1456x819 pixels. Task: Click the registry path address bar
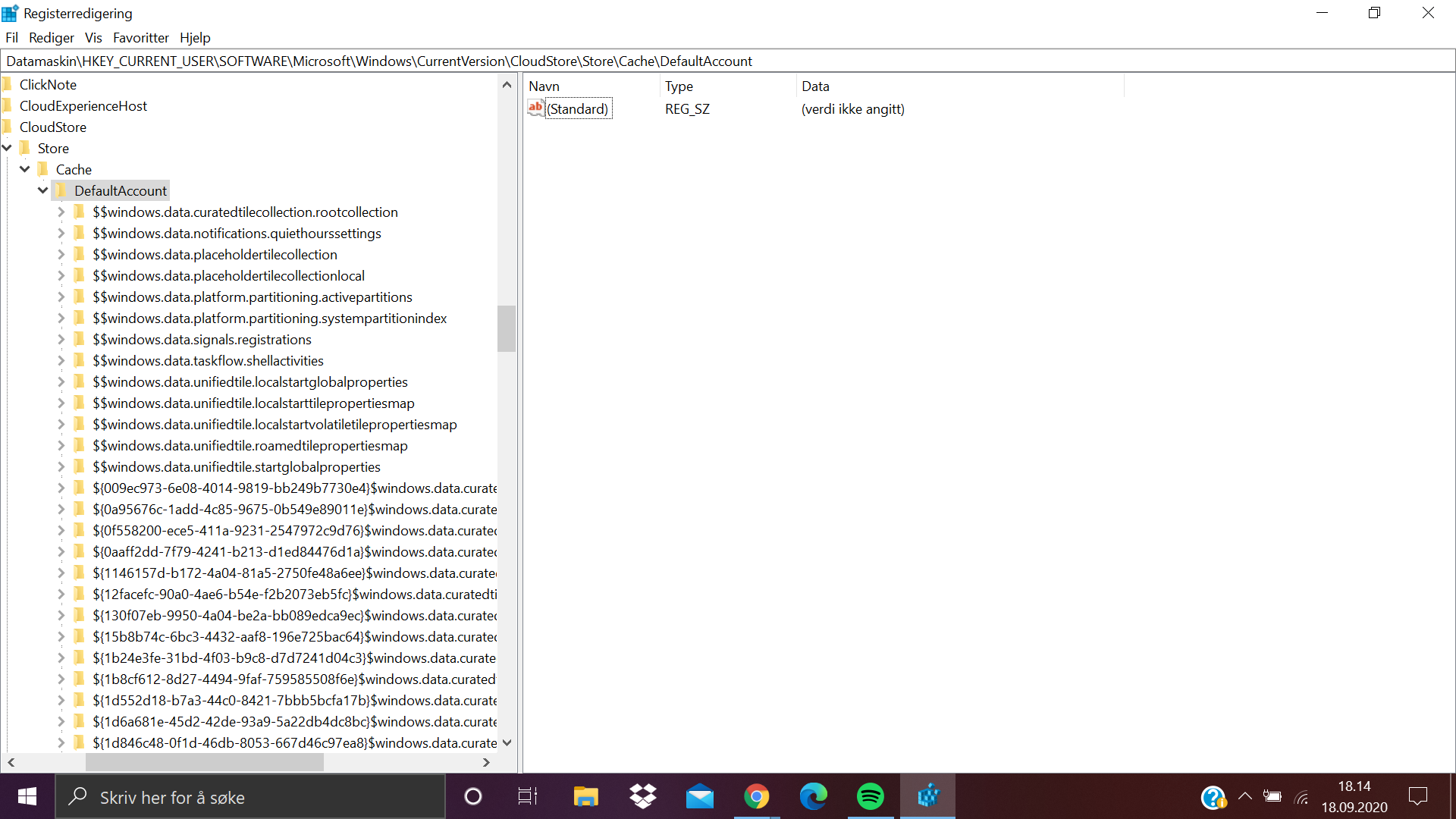tap(728, 61)
